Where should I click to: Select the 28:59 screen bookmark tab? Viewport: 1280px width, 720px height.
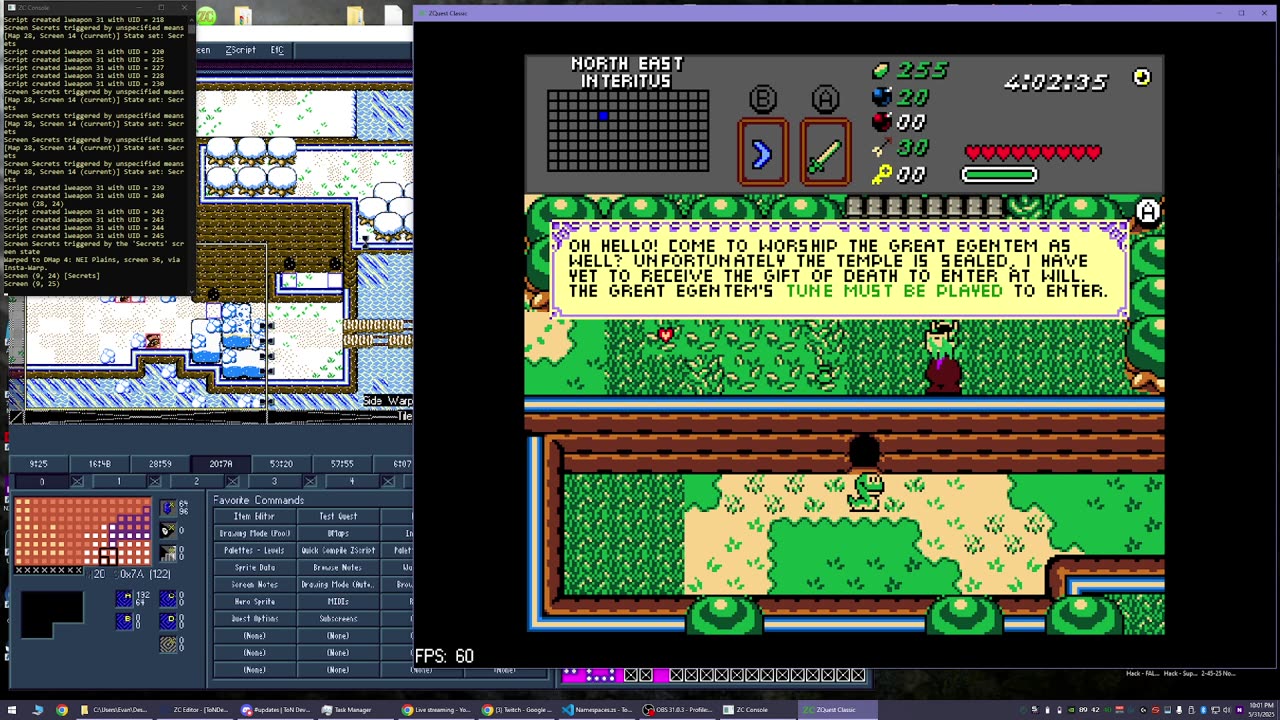160,464
